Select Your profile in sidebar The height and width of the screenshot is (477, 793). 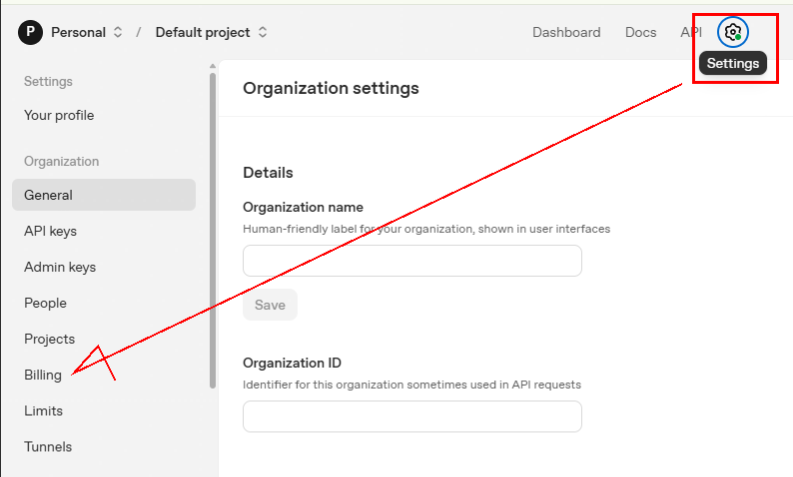[59, 115]
